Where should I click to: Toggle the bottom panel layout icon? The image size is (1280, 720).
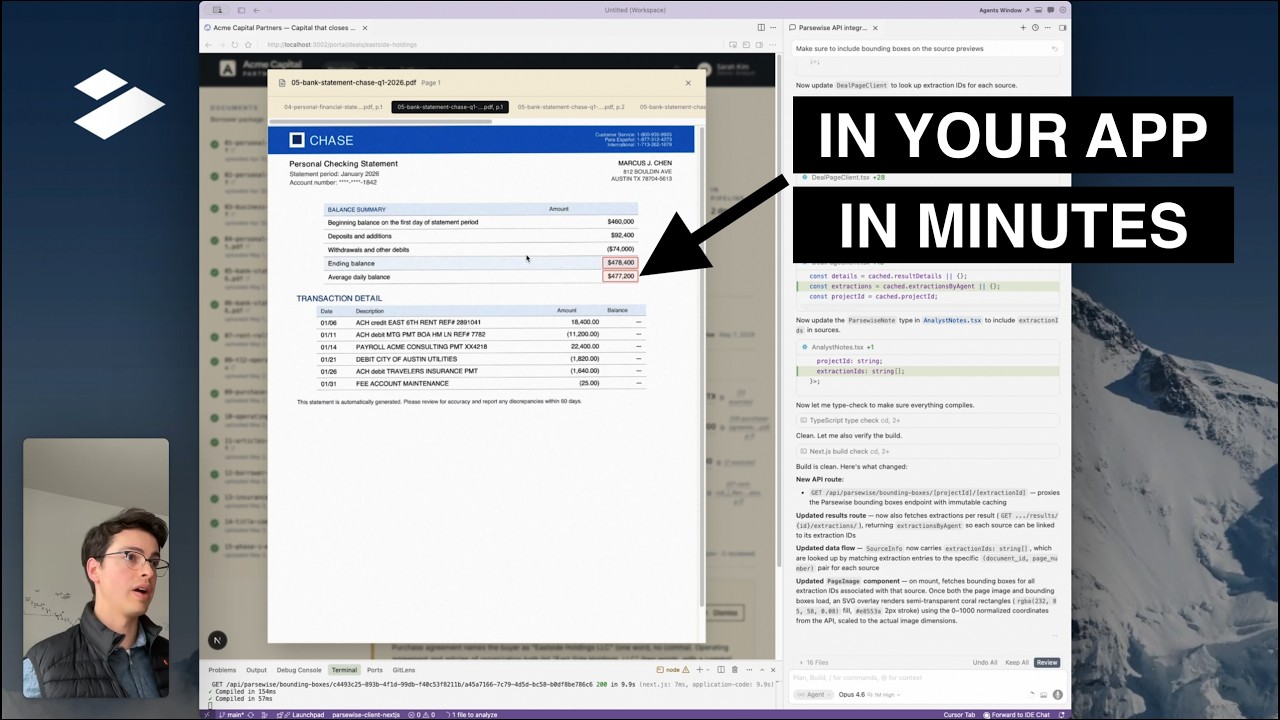coord(1040,10)
